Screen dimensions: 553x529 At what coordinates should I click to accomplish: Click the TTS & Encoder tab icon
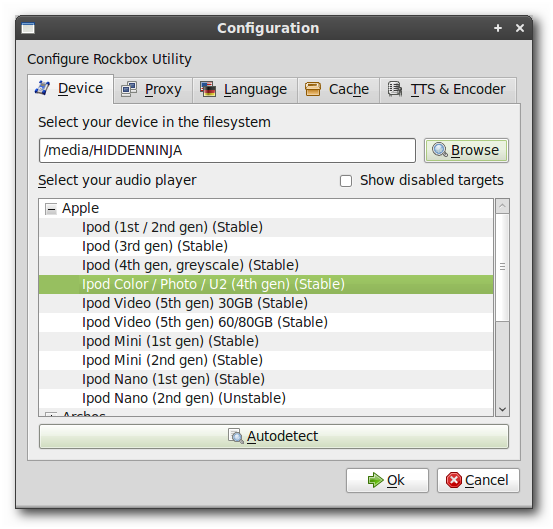click(x=395, y=89)
